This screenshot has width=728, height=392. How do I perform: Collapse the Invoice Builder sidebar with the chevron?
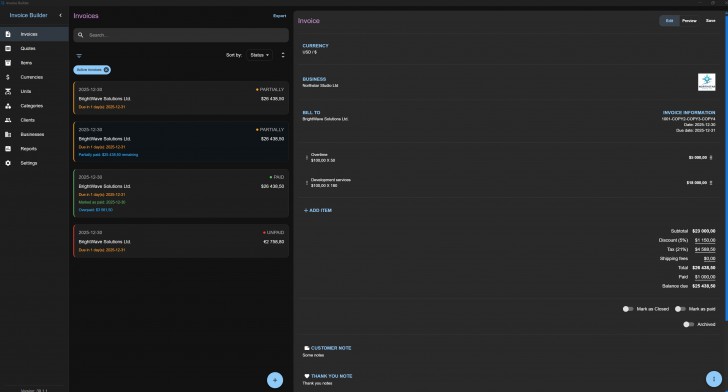[60, 15]
